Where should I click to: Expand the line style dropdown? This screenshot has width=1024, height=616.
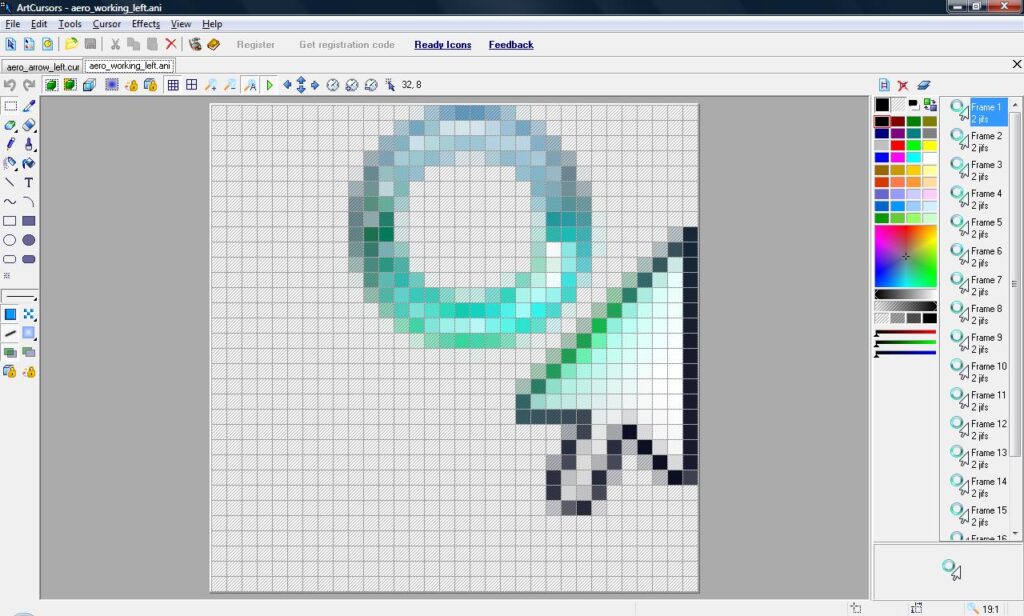click(20, 297)
